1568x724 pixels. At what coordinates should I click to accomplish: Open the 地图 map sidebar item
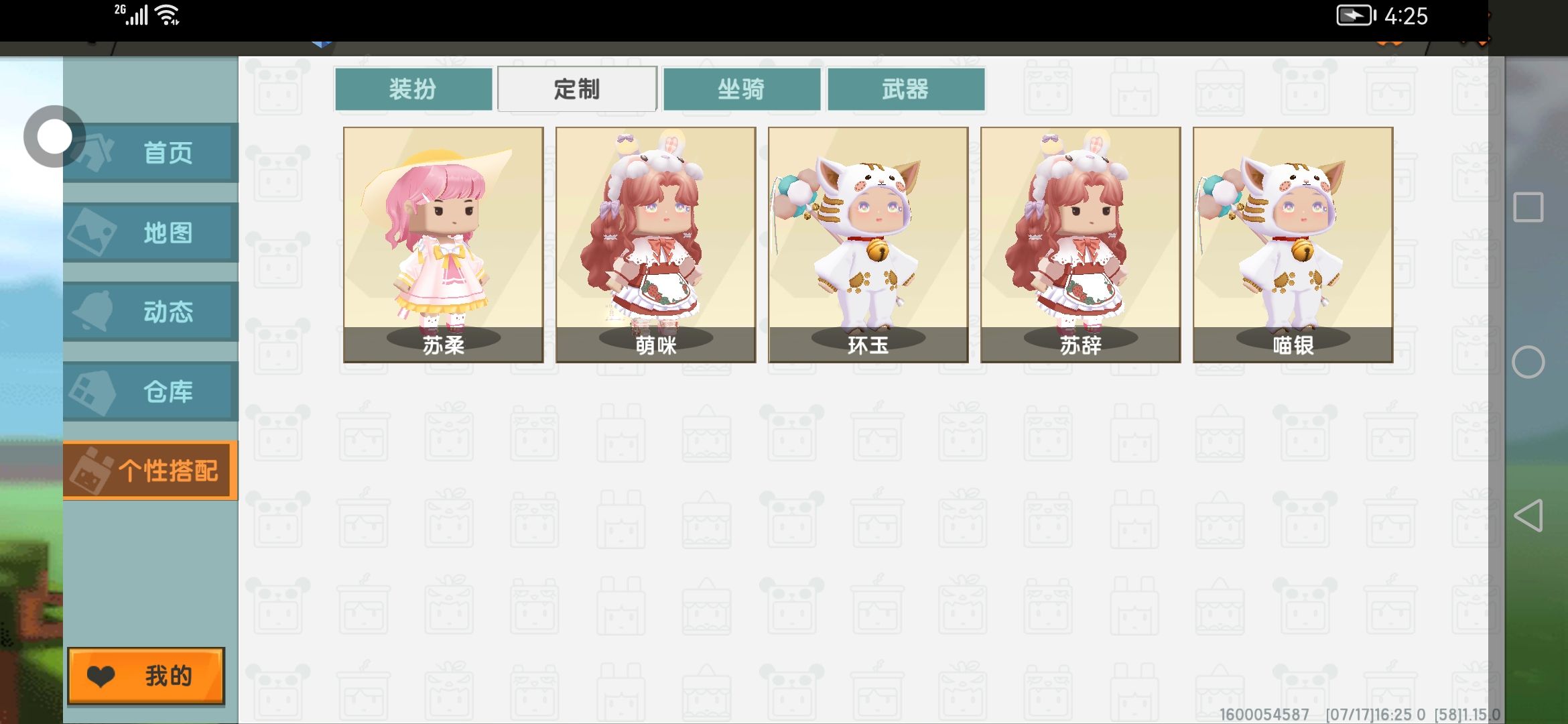151,233
